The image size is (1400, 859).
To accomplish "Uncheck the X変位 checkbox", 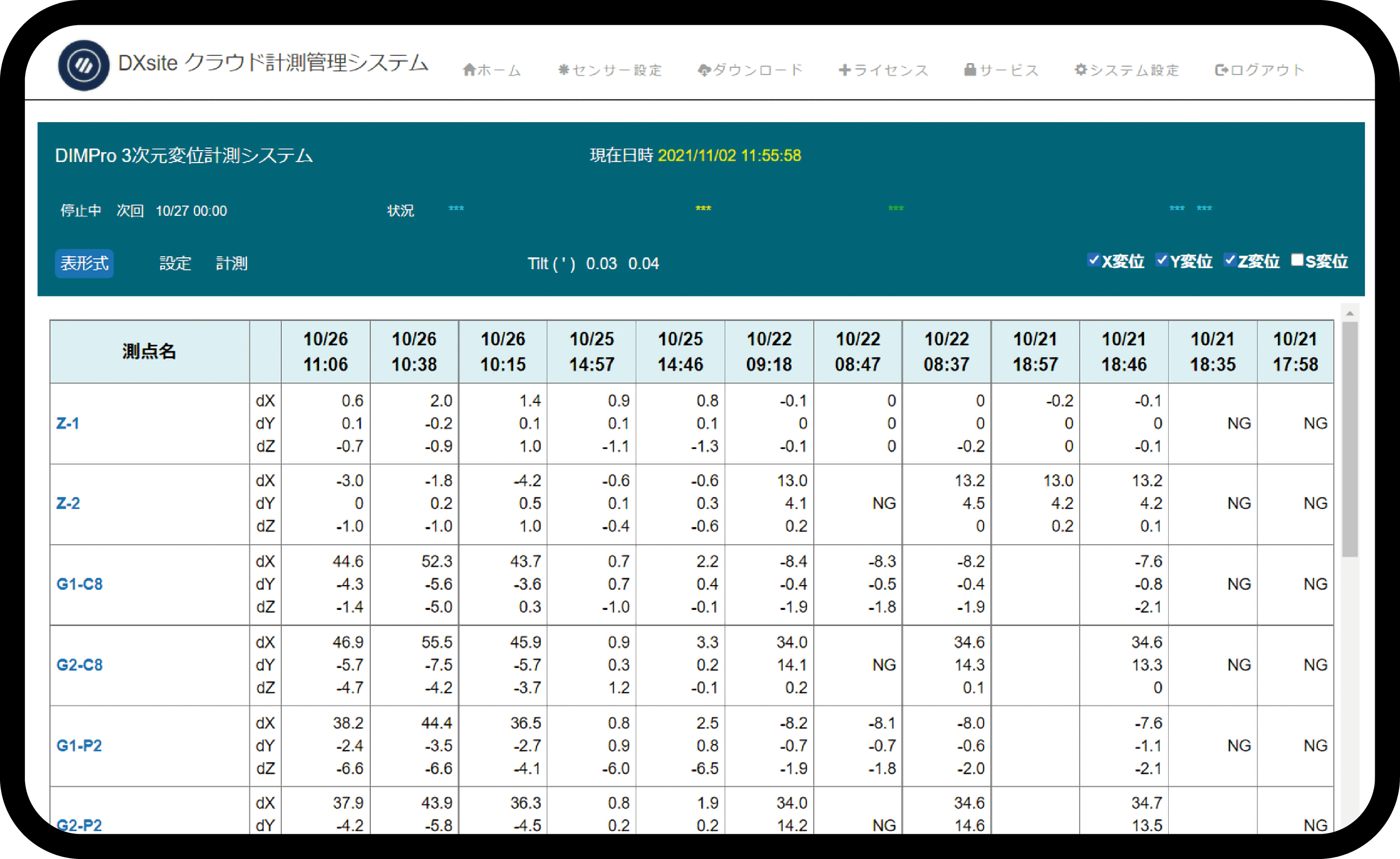I will [1093, 260].
